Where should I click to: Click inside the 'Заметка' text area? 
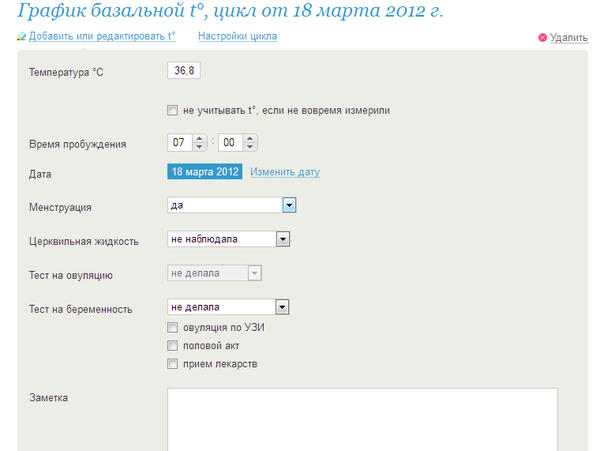(361, 419)
